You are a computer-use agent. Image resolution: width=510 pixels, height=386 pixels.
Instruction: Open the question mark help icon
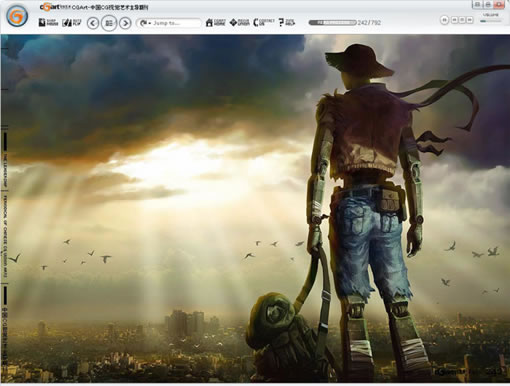point(287,22)
